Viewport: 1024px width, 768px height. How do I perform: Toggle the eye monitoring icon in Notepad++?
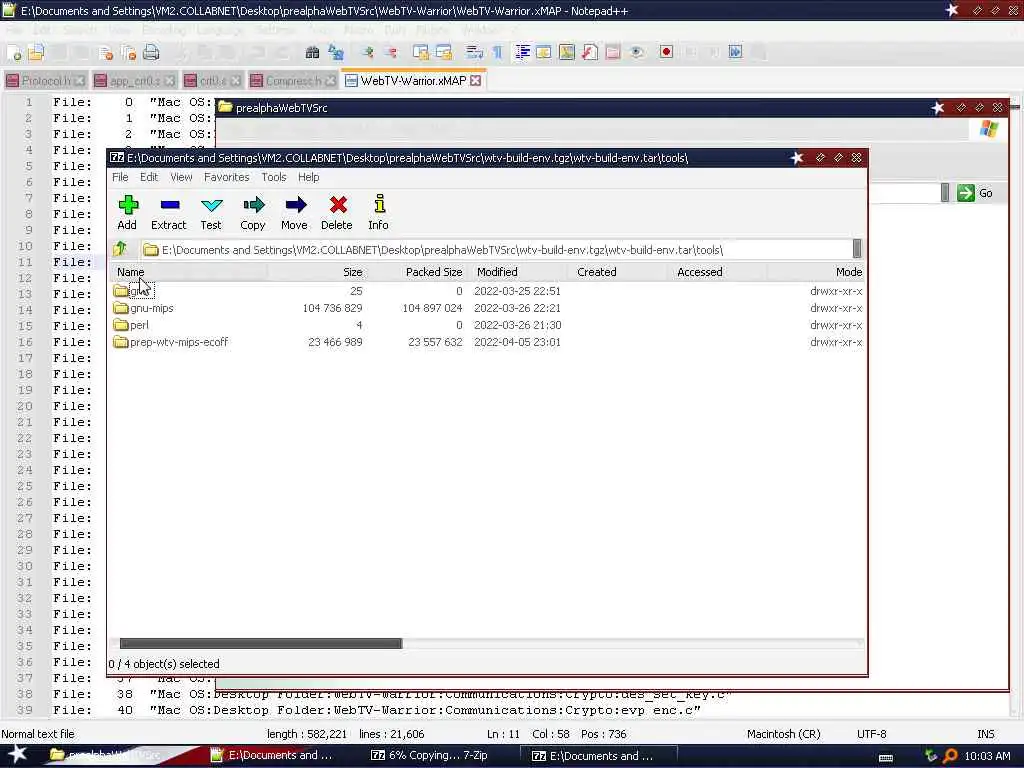637,52
